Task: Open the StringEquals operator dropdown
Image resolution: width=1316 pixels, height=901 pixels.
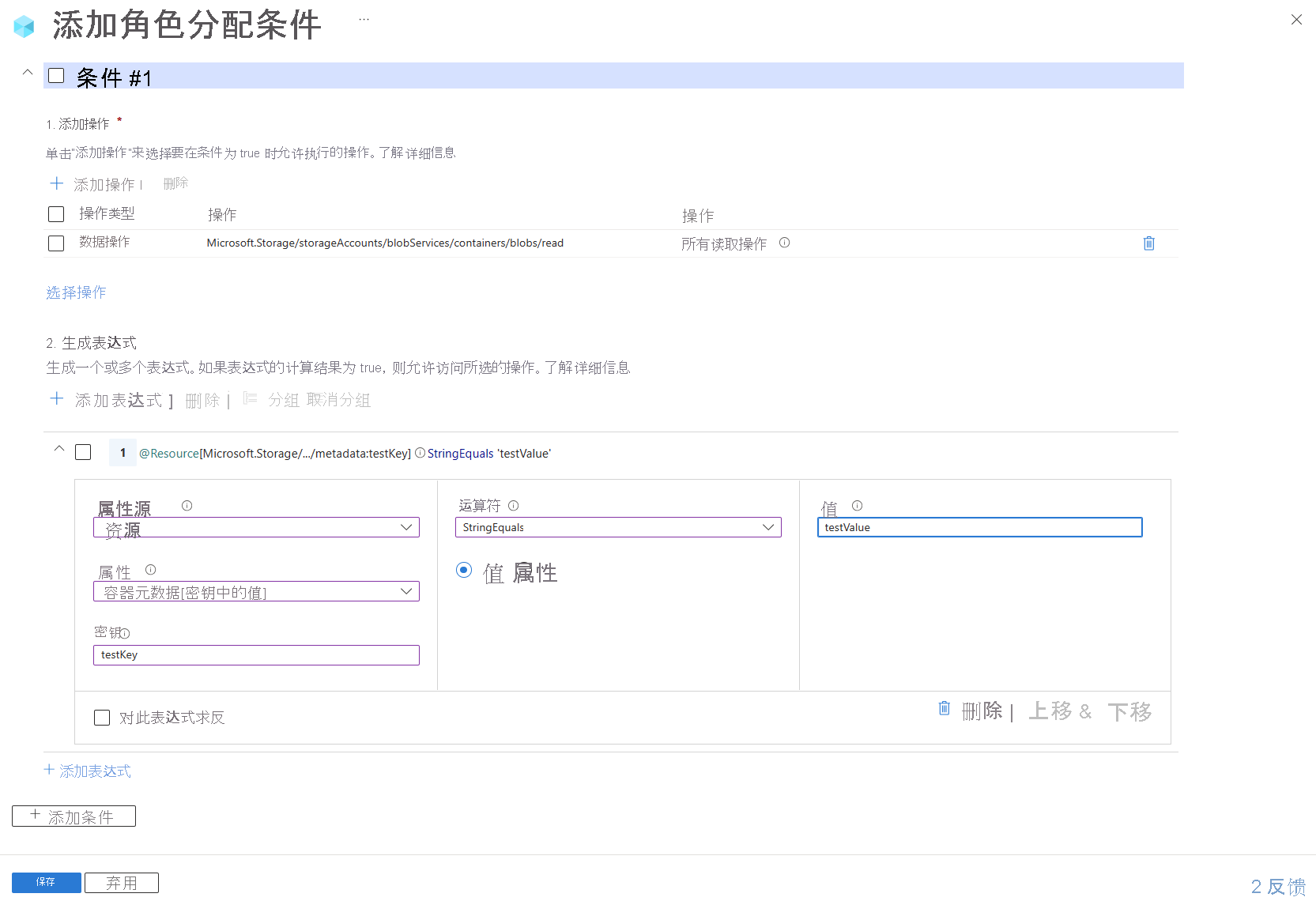Action: (617, 527)
